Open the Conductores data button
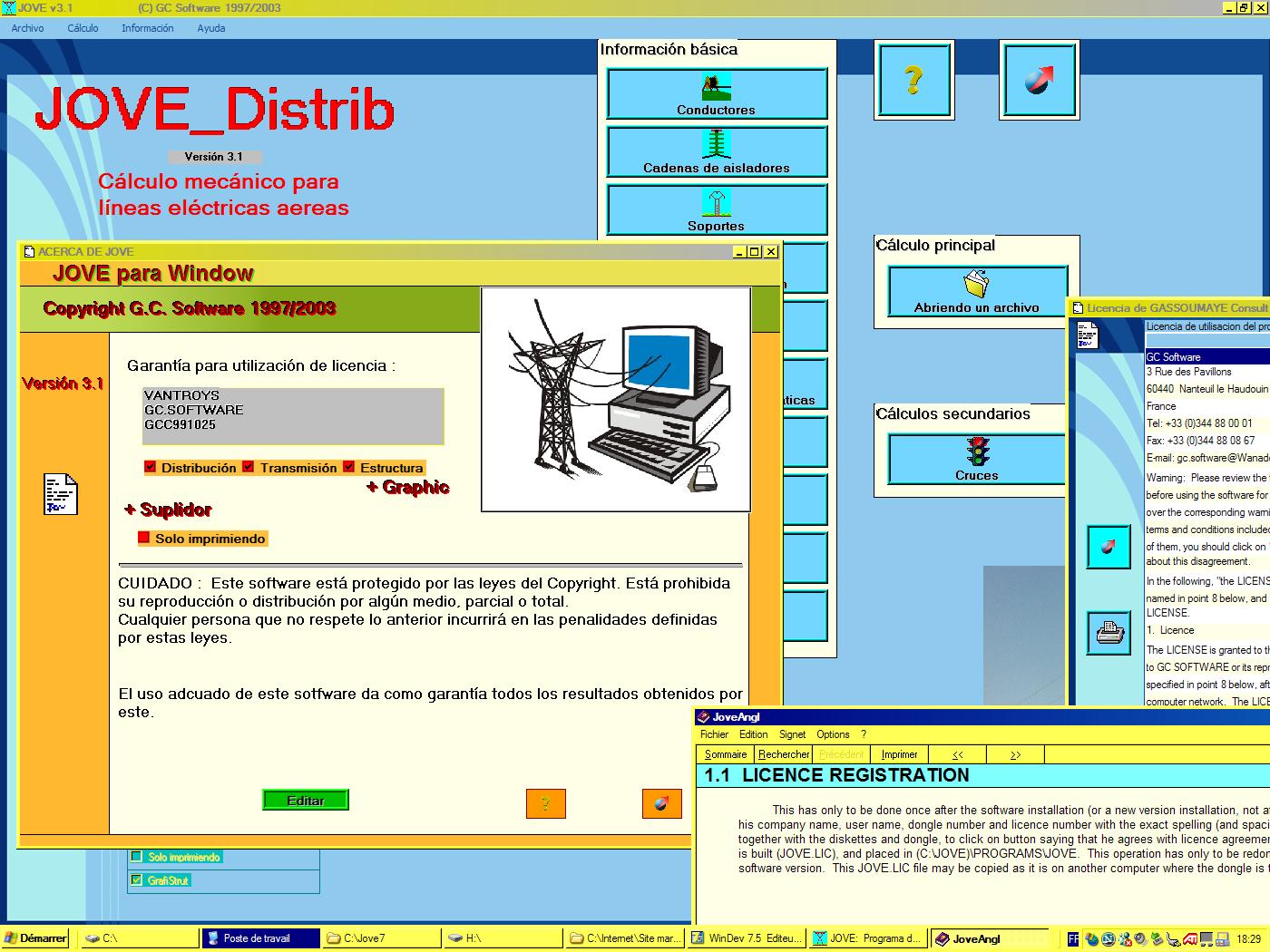This screenshot has width=1270, height=952. (717, 93)
